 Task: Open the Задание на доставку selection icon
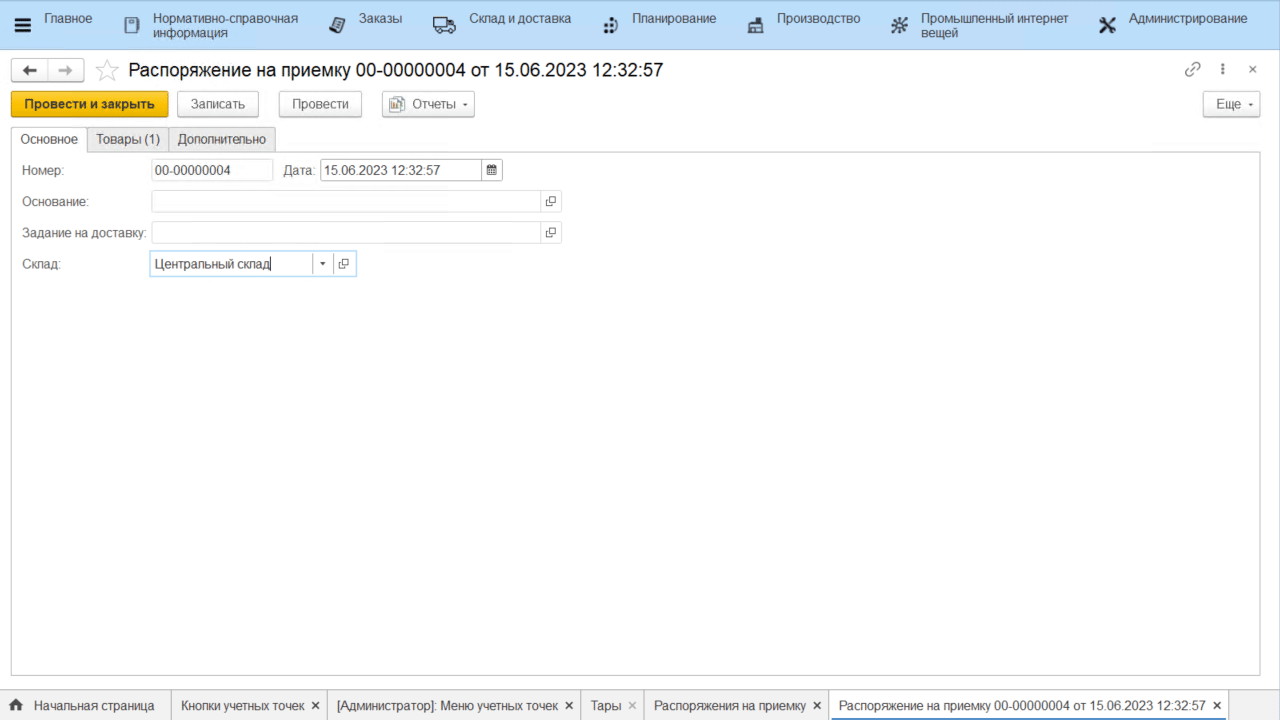tap(550, 233)
